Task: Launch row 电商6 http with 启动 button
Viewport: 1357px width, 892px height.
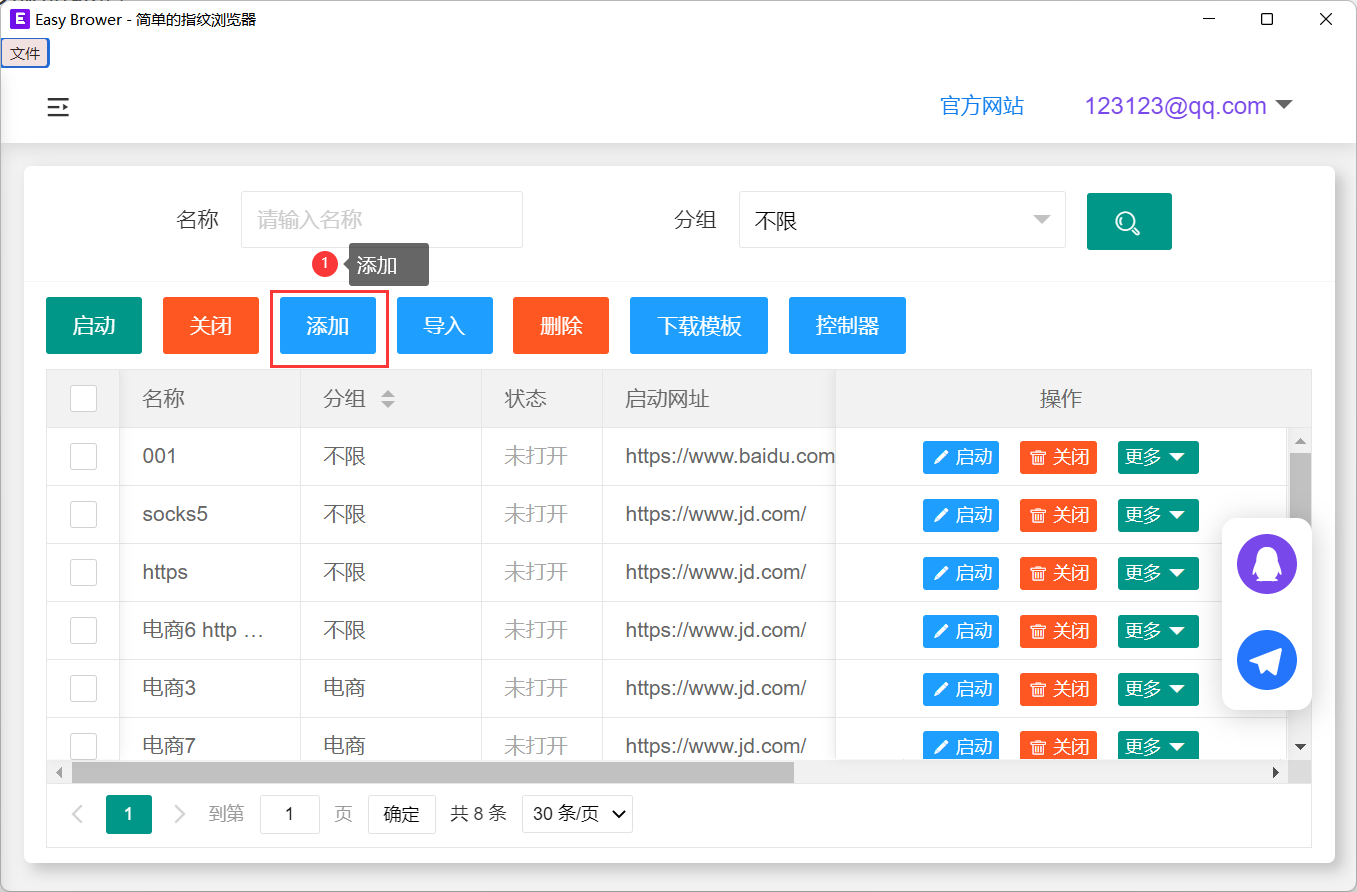Action: click(x=961, y=631)
